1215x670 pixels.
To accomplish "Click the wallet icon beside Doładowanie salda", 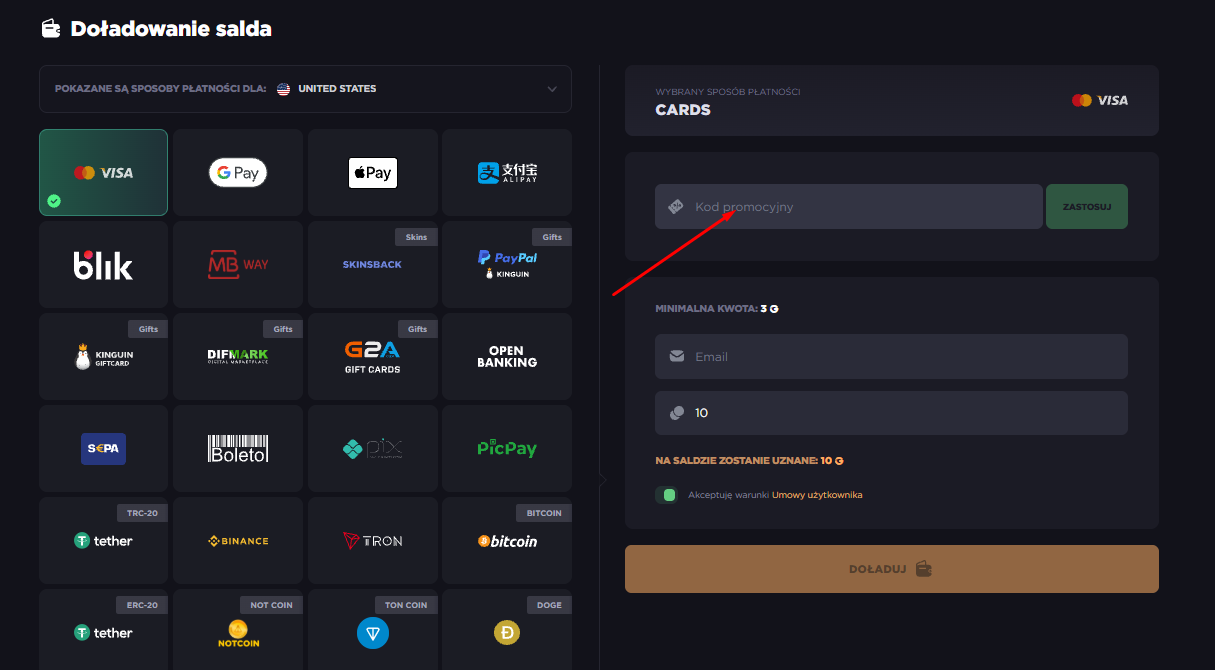I will tap(51, 28).
